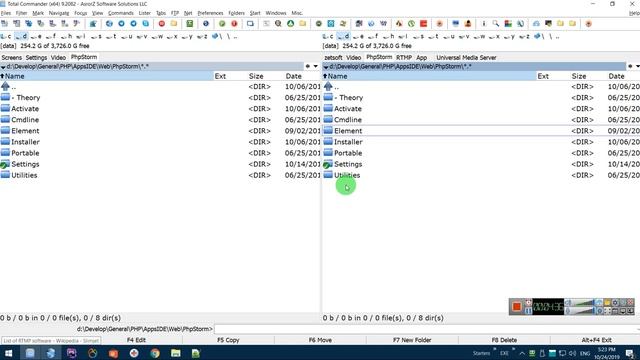Select '- Theory' folder in right panel
Viewport: 640px width, 360px height.
tap(349, 98)
